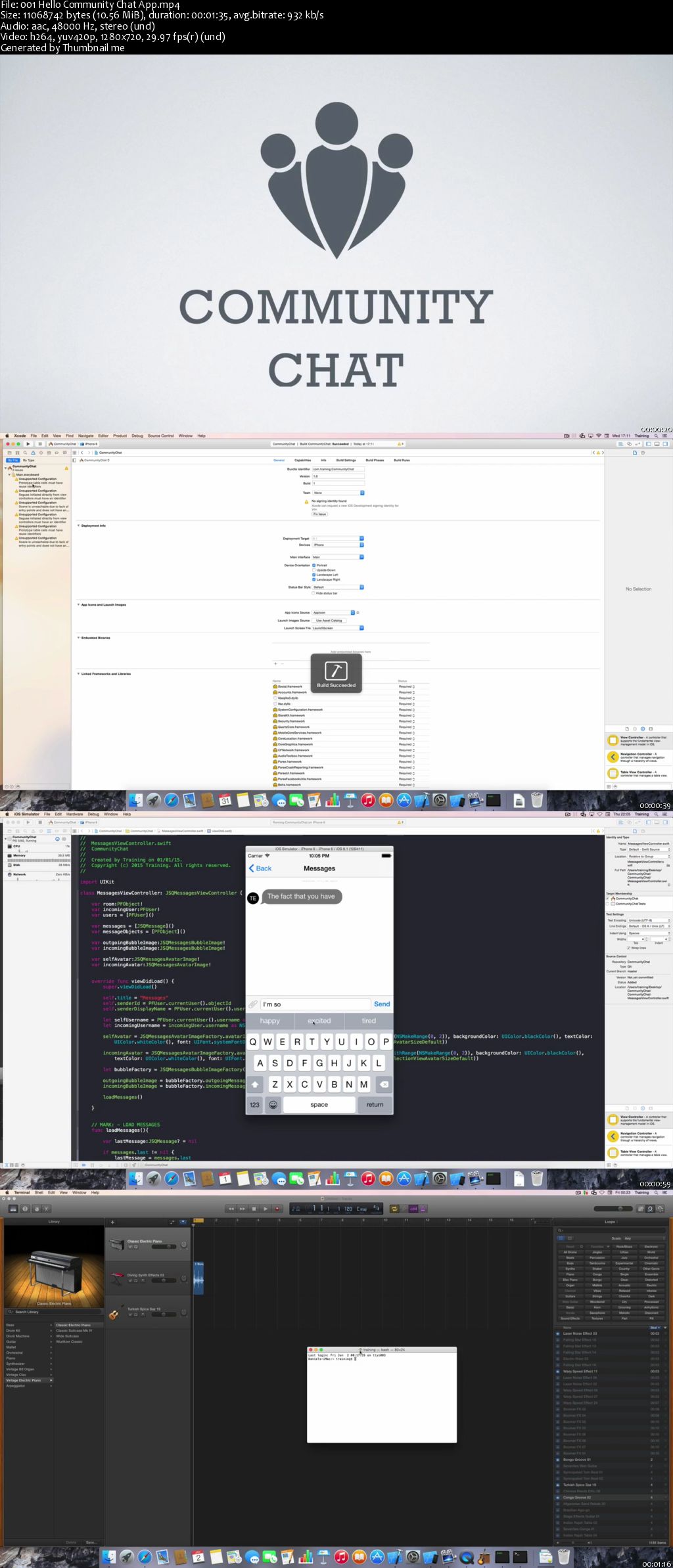Open Safari in the dock below Build Succeeded
The image size is (673, 1568).
pos(172,800)
